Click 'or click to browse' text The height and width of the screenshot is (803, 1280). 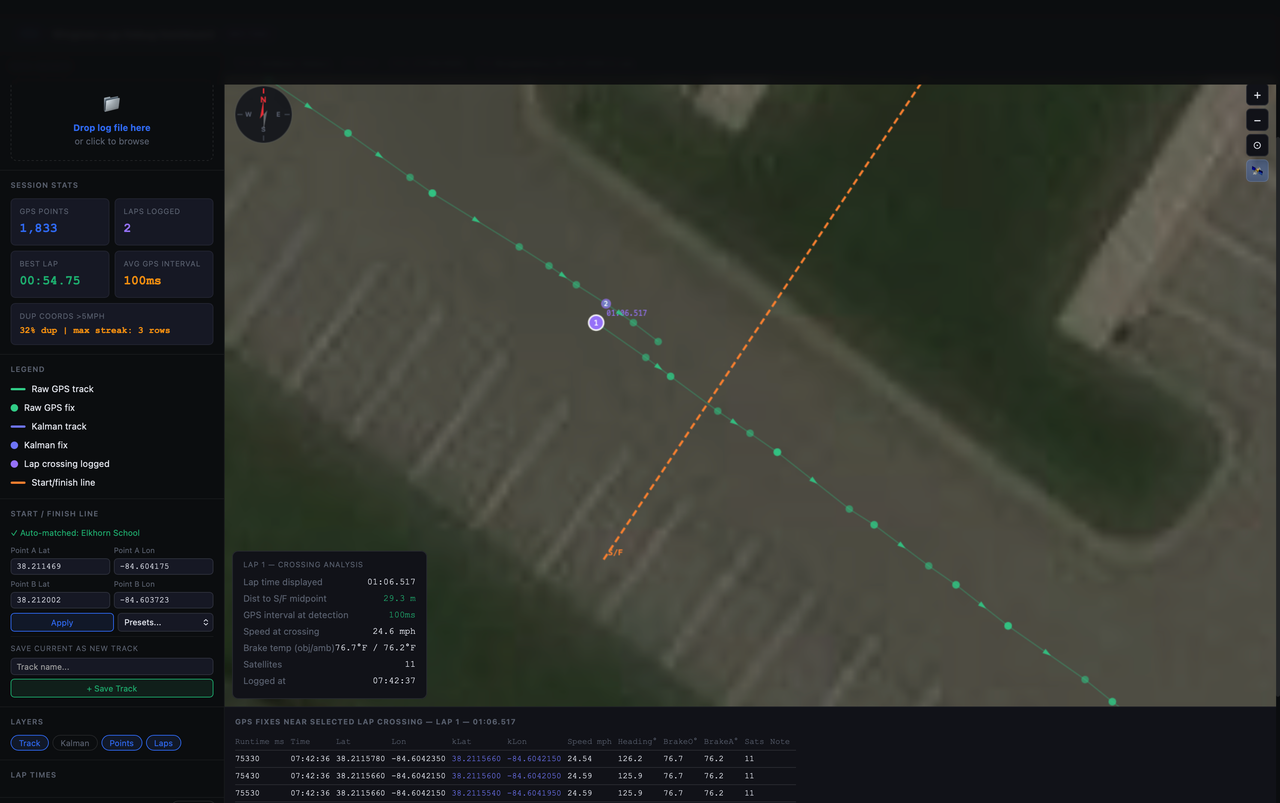[112, 141]
